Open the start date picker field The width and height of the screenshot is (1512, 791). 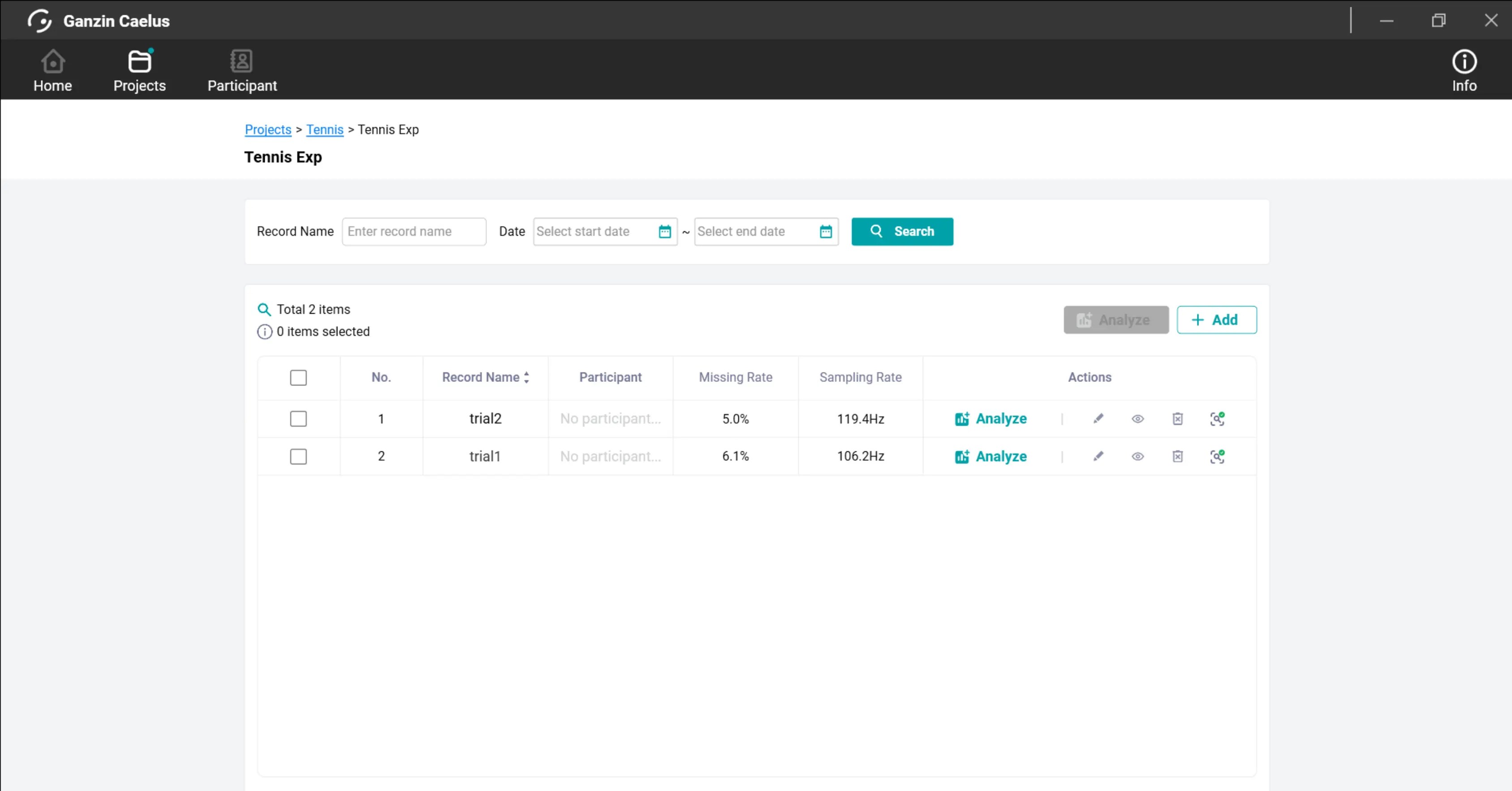click(x=604, y=231)
